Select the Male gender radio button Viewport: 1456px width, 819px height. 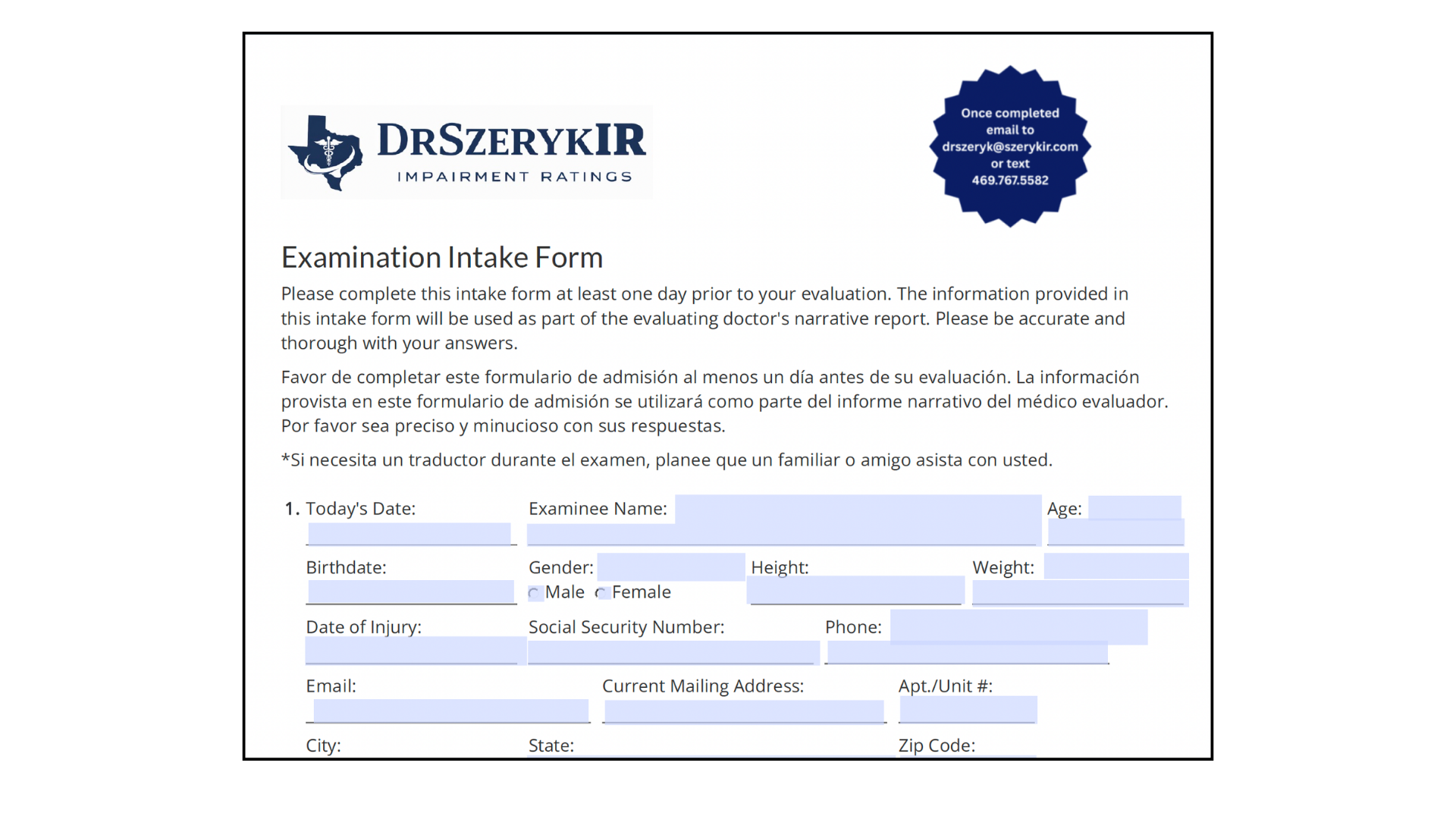point(535,594)
